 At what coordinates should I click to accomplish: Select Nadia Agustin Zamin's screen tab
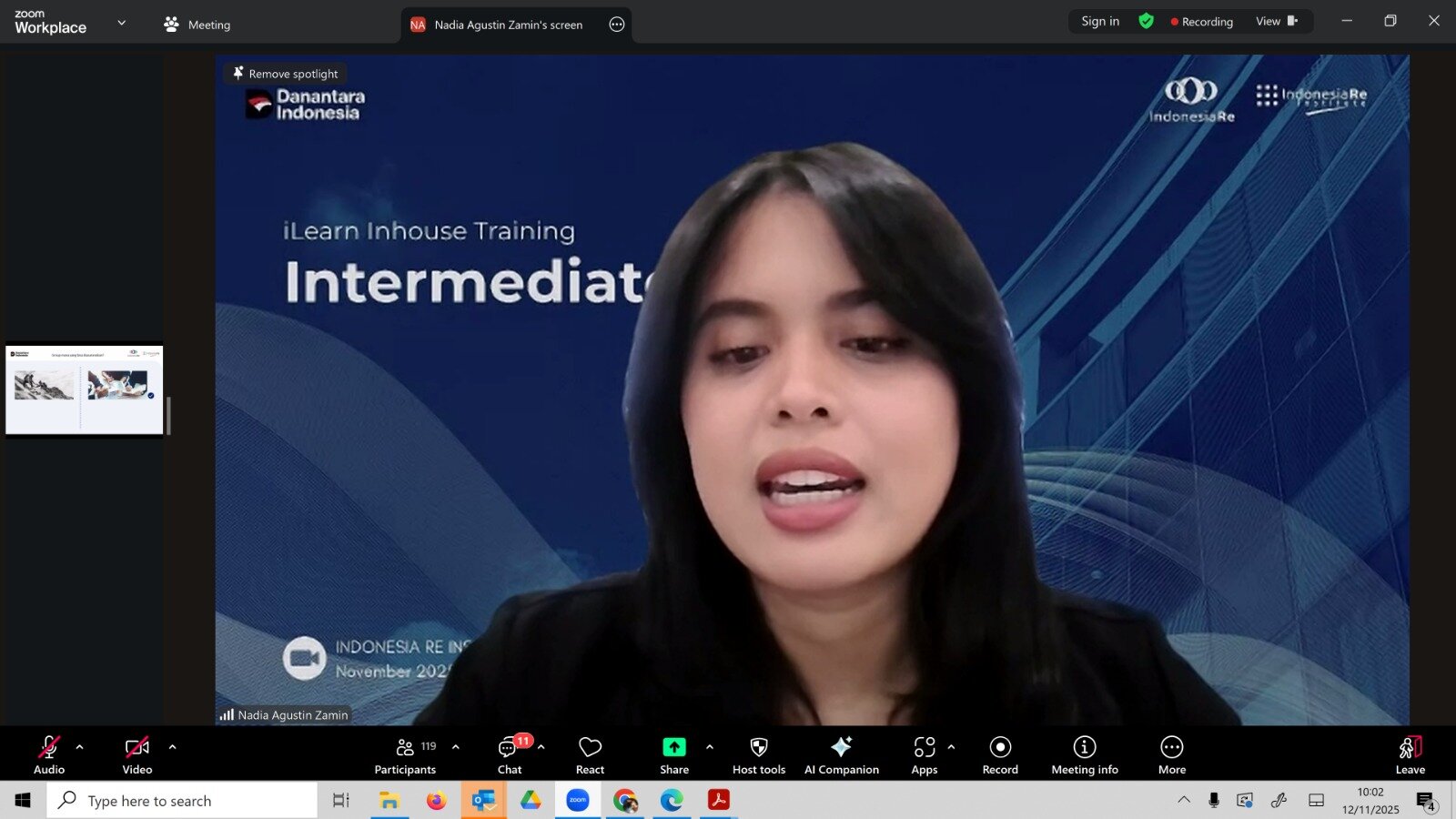508,25
